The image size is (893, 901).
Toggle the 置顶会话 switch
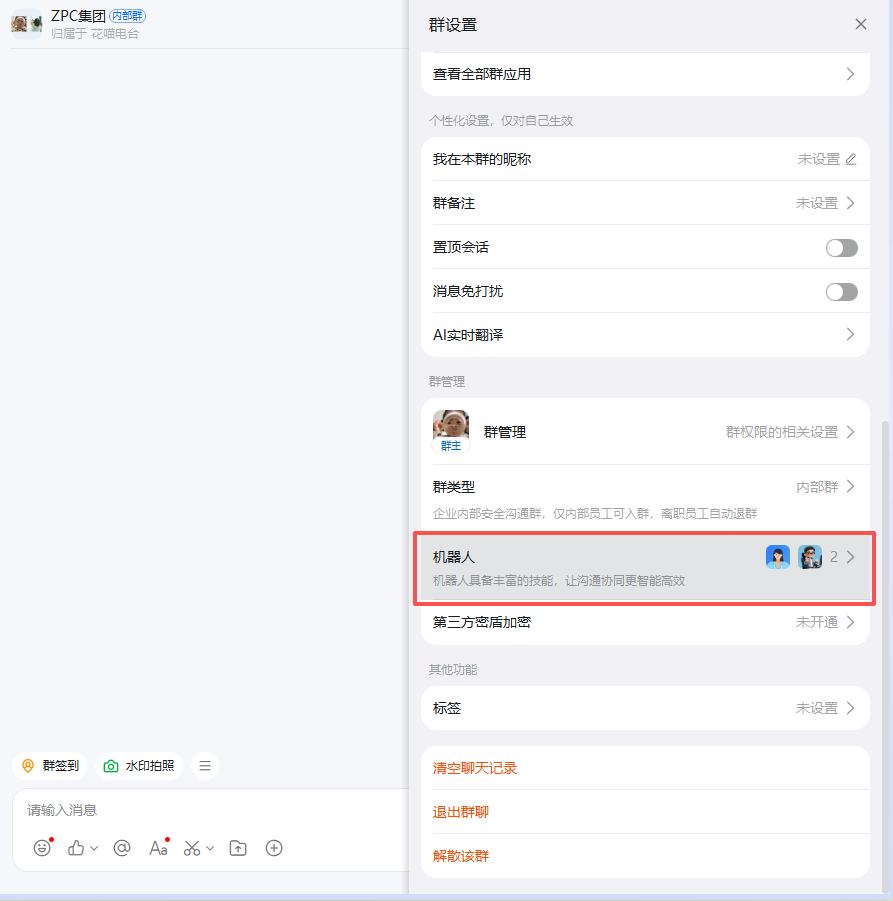point(841,248)
